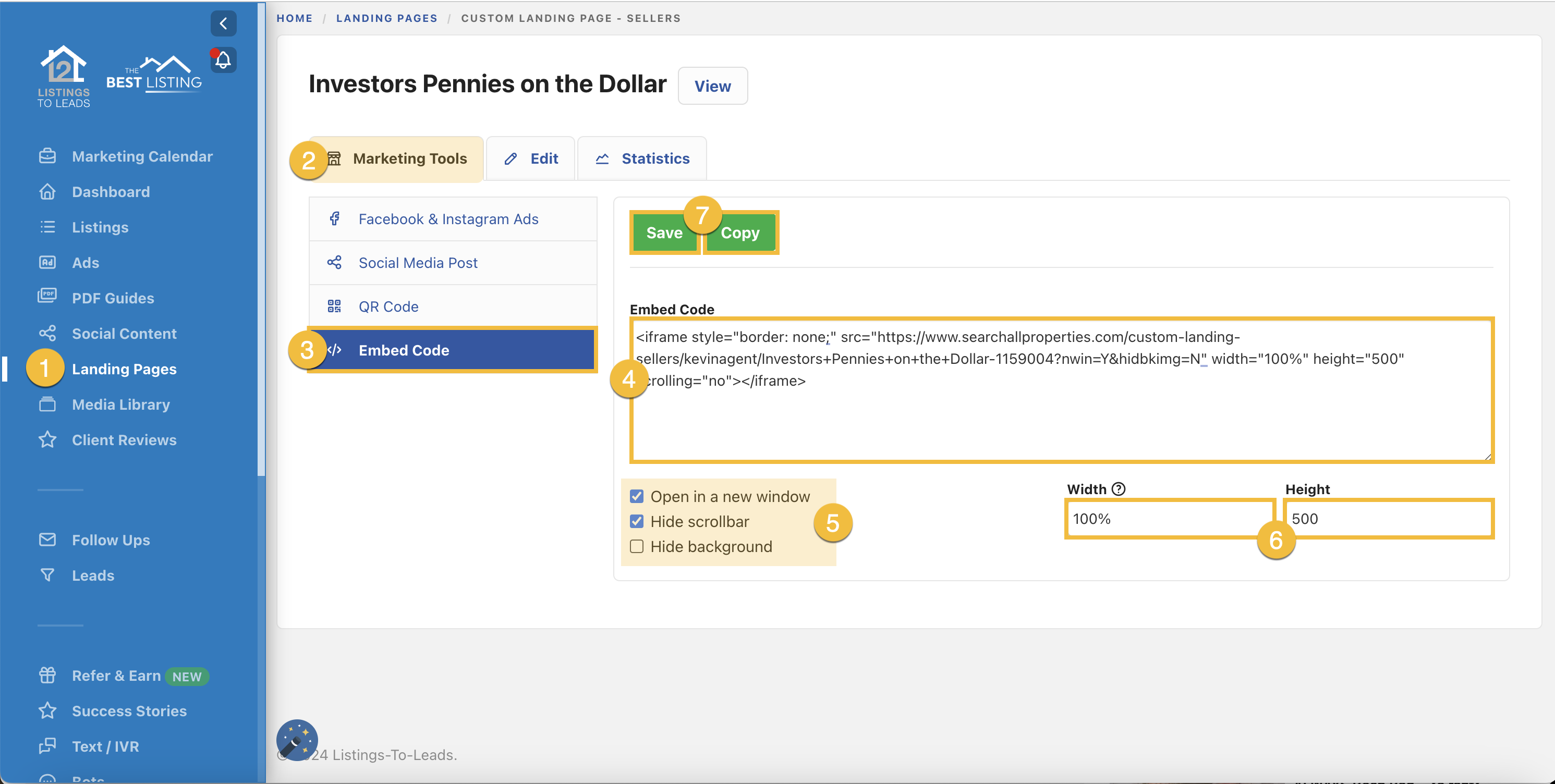
Task: Open the notification bell
Action: (223, 60)
